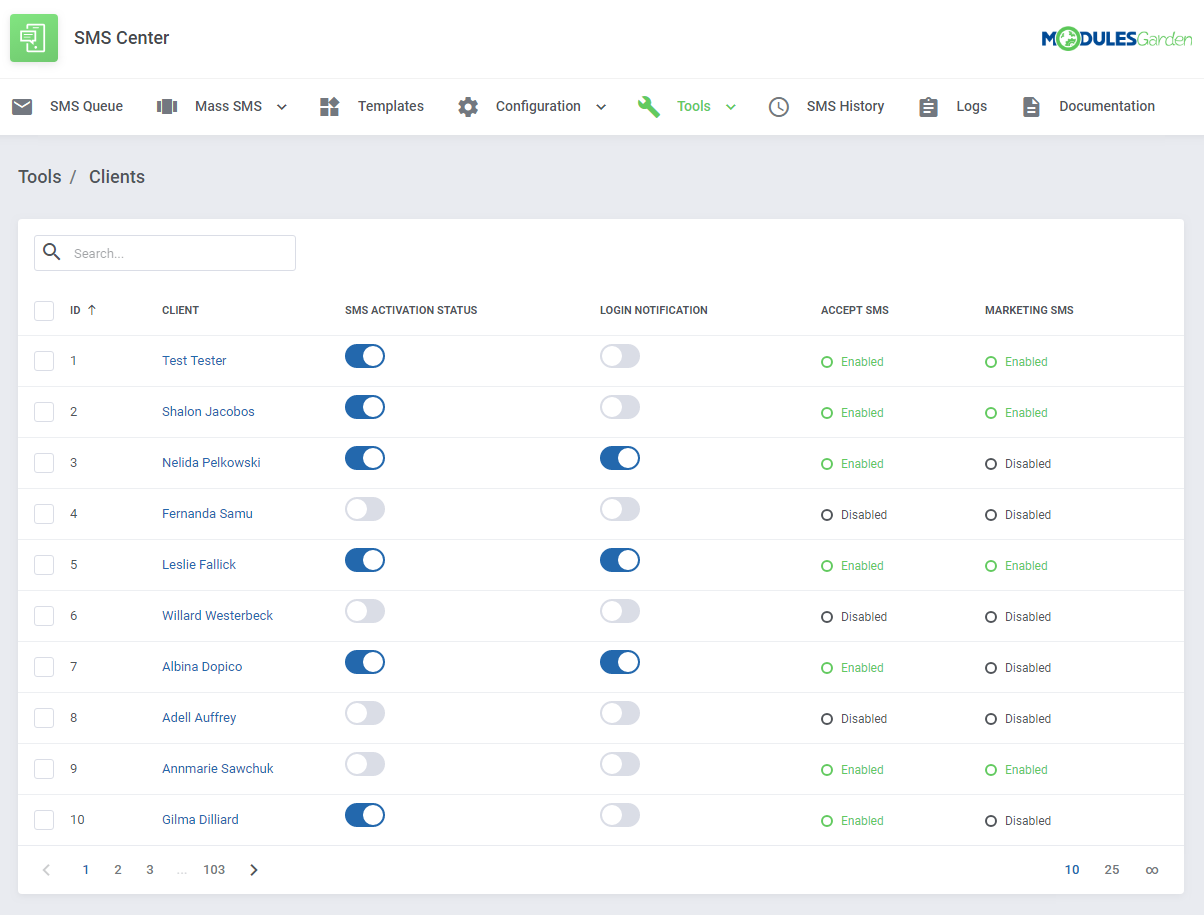
Task: Select the checkbox for Willard Westerbeck's row
Action: (44, 616)
